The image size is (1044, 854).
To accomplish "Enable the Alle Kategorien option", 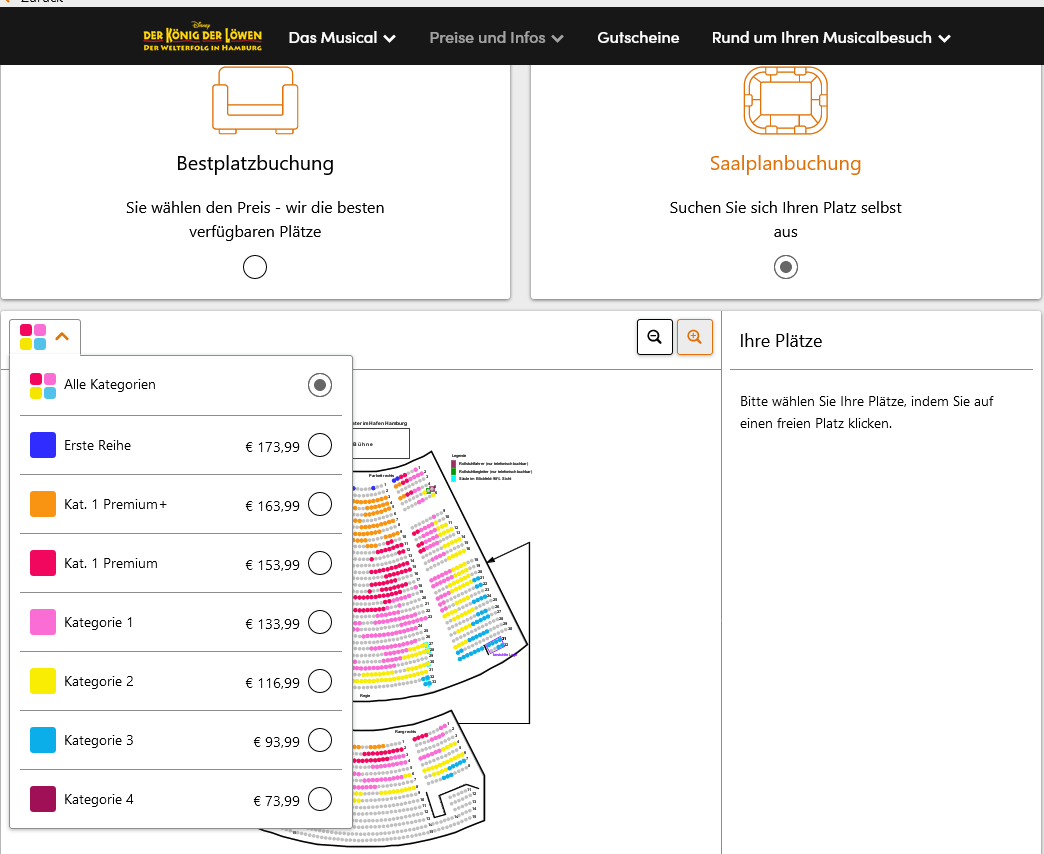I will coord(319,384).
